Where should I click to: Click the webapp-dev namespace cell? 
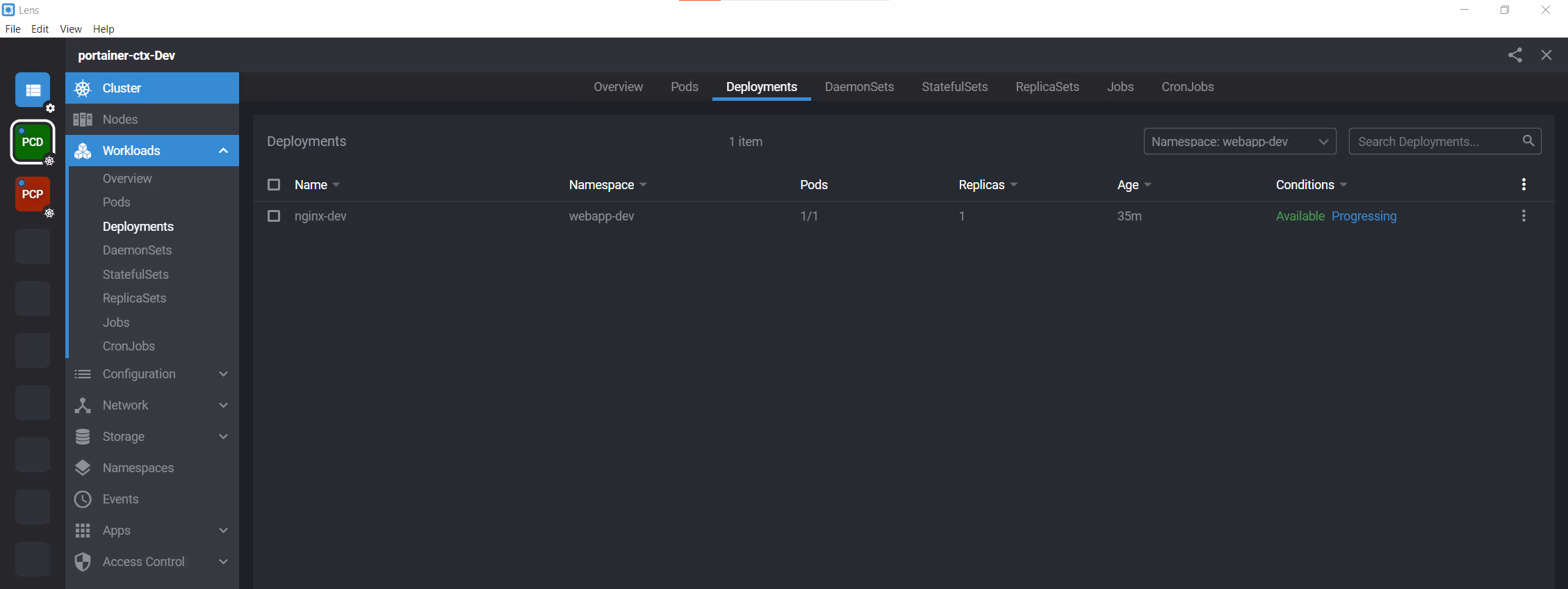(601, 216)
